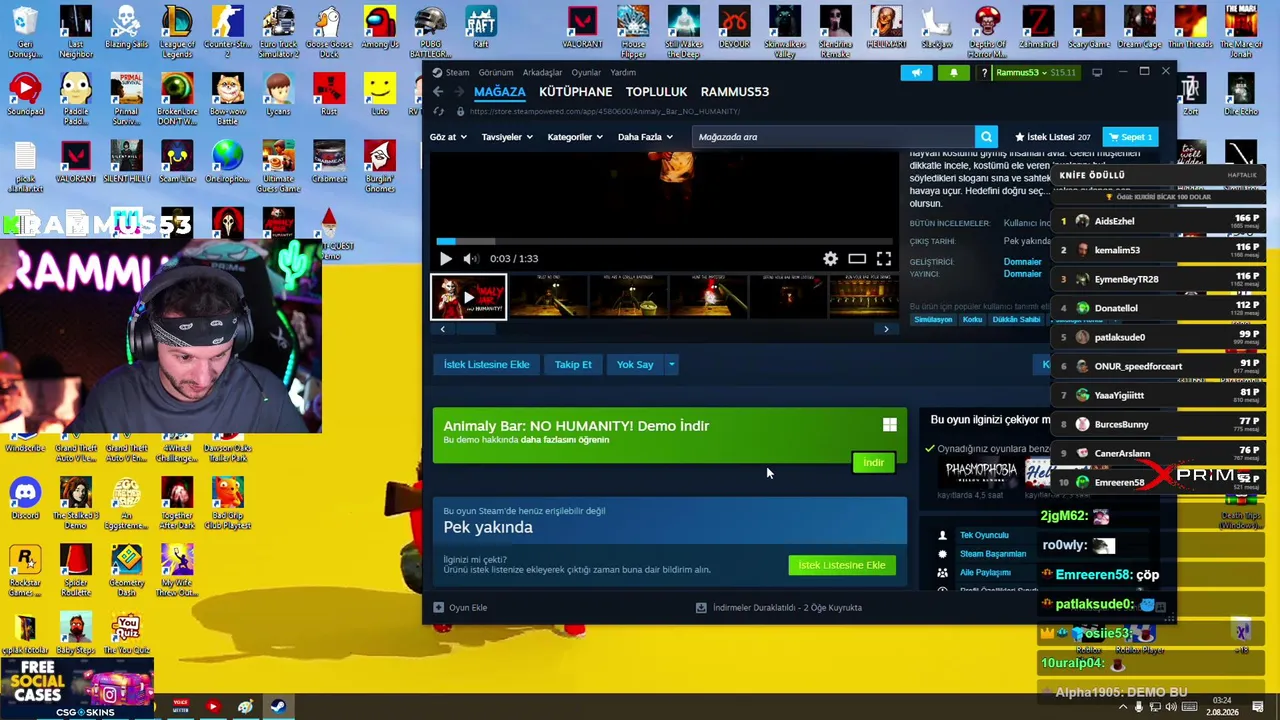Open the Görünüm menu

pyautogui.click(x=496, y=72)
